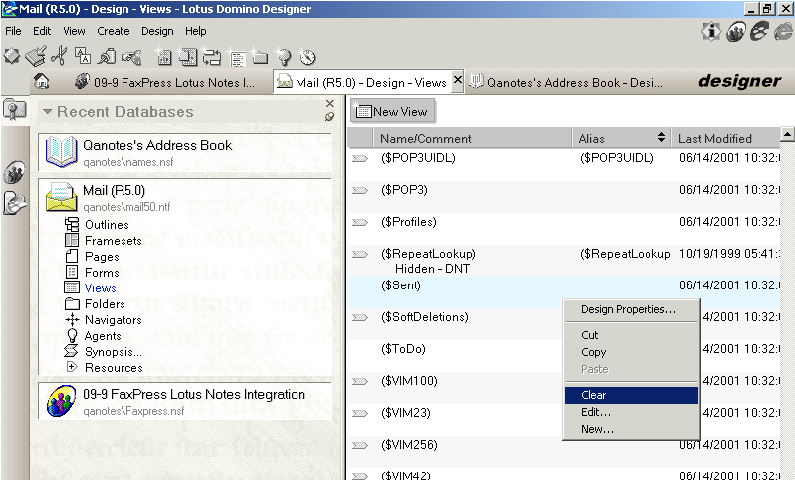Click the home icon in the tab bar
795x481 pixels.
pos(42,82)
